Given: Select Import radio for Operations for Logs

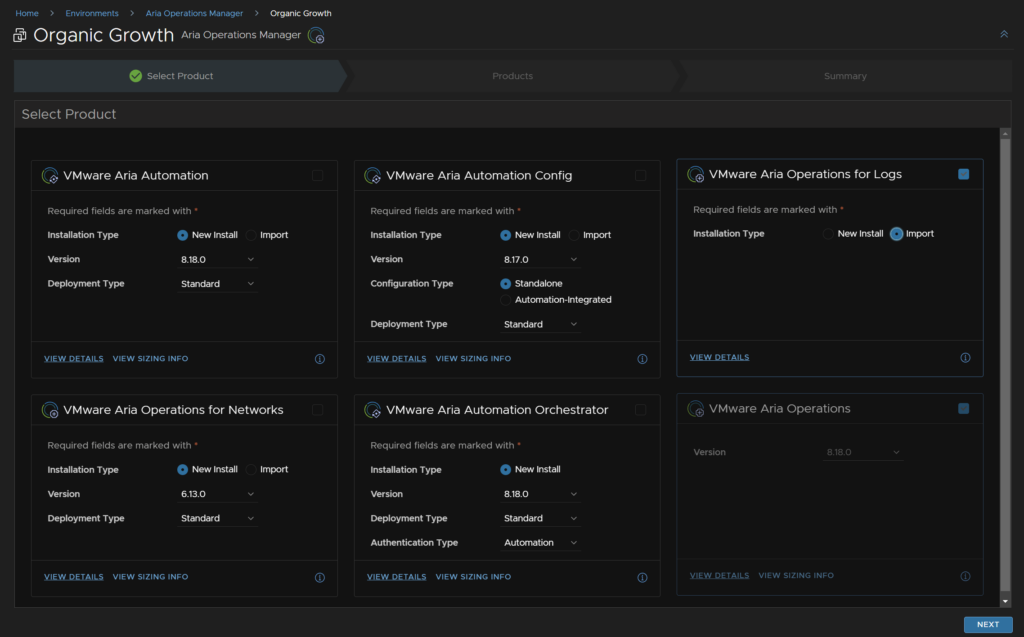Looking at the screenshot, I should click(897, 234).
